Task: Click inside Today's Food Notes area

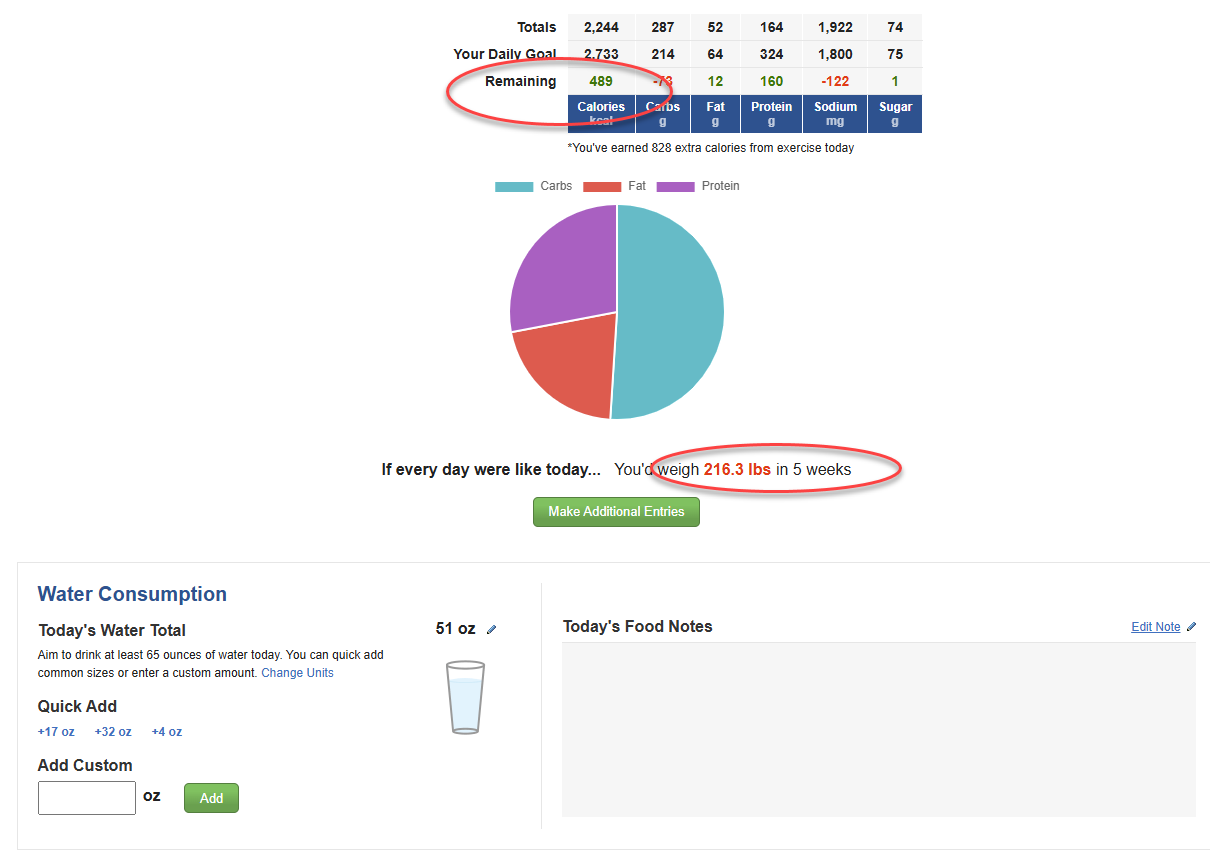Action: [879, 730]
